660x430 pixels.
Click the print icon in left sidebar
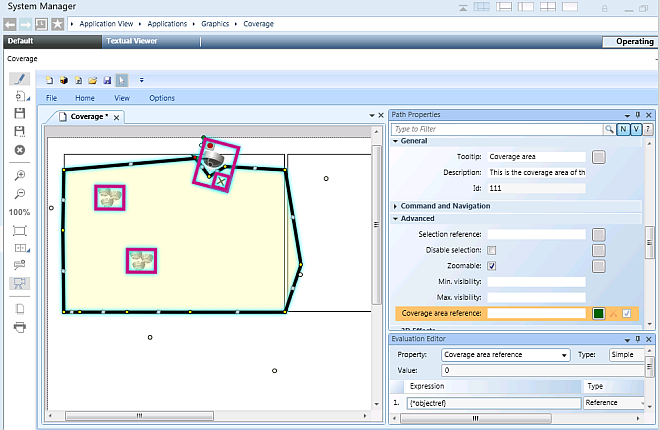pos(19,327)
